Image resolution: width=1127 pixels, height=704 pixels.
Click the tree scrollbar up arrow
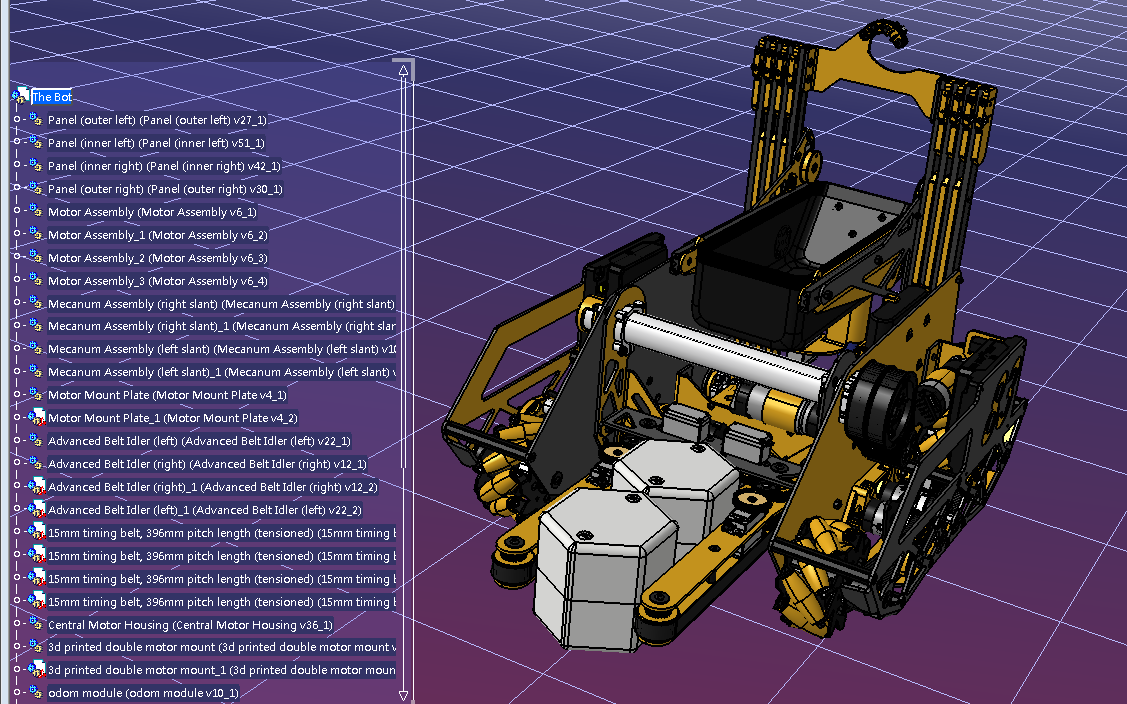pos(403,70)
